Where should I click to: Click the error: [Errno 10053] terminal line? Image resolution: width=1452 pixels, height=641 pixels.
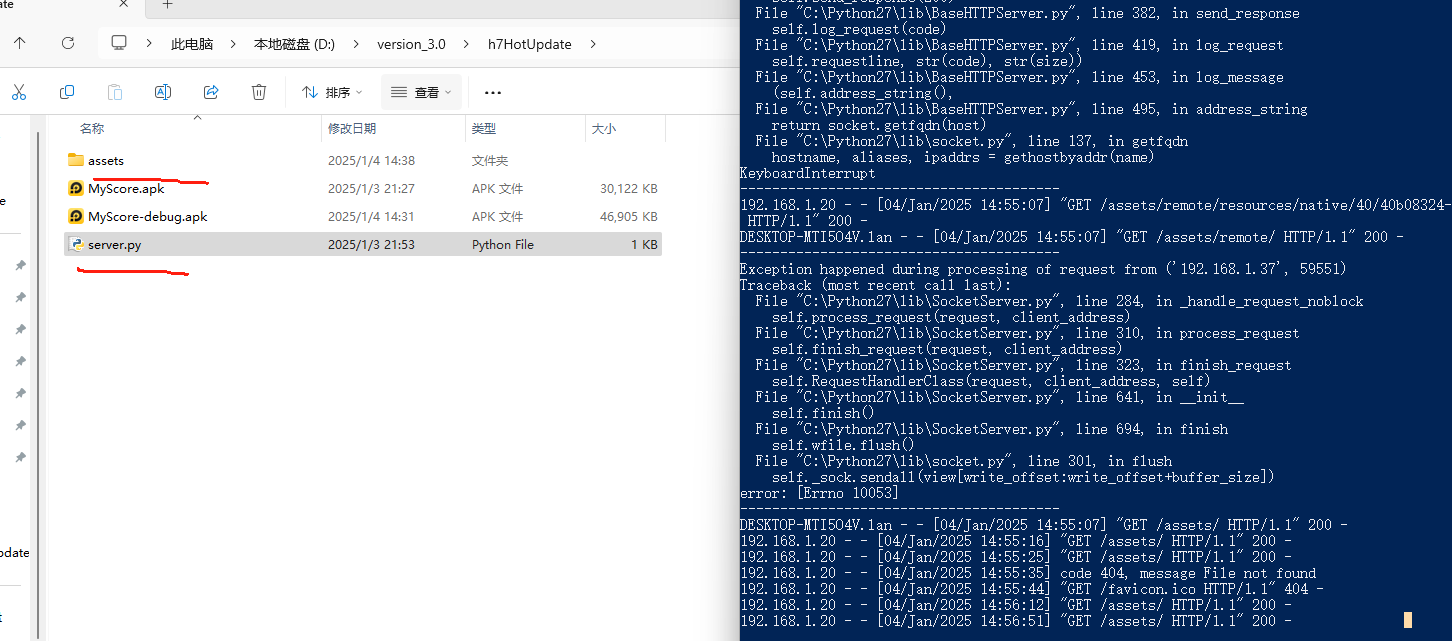(x=819, y=493)
